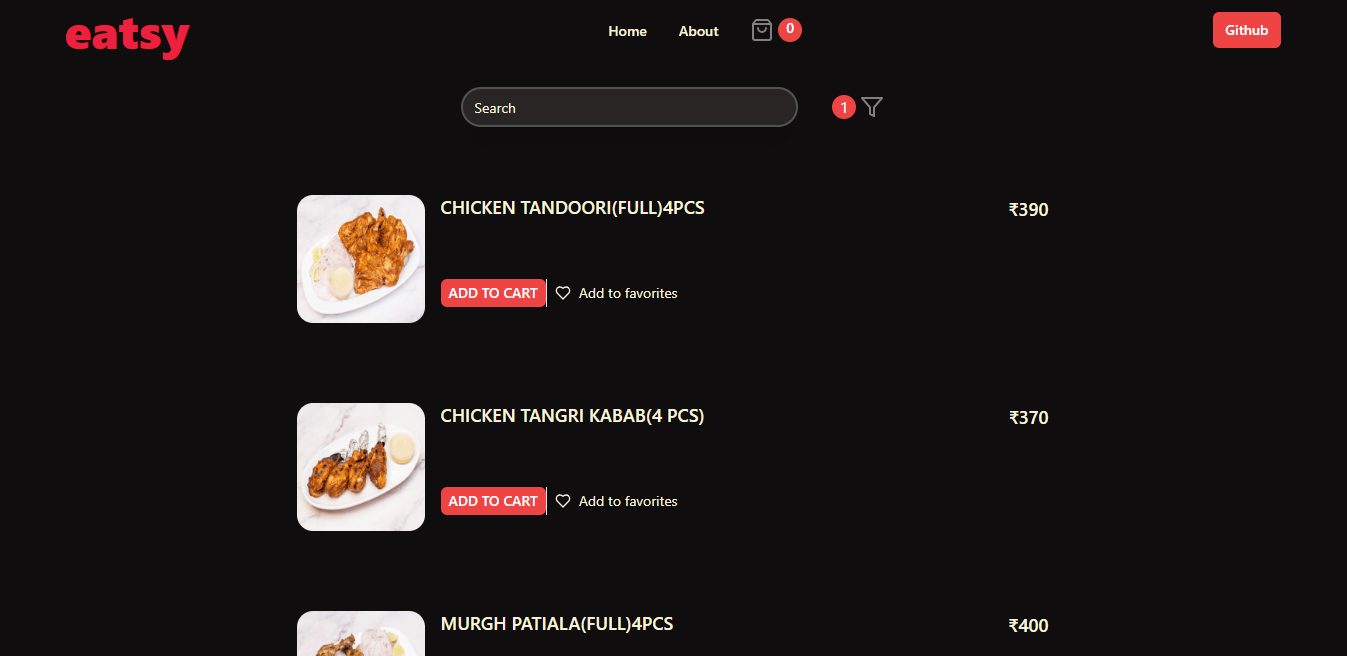This screenshot has height=656, width=1347.
Task: Click heart icon for Chicken Tandoori
Action: point(563,293)
